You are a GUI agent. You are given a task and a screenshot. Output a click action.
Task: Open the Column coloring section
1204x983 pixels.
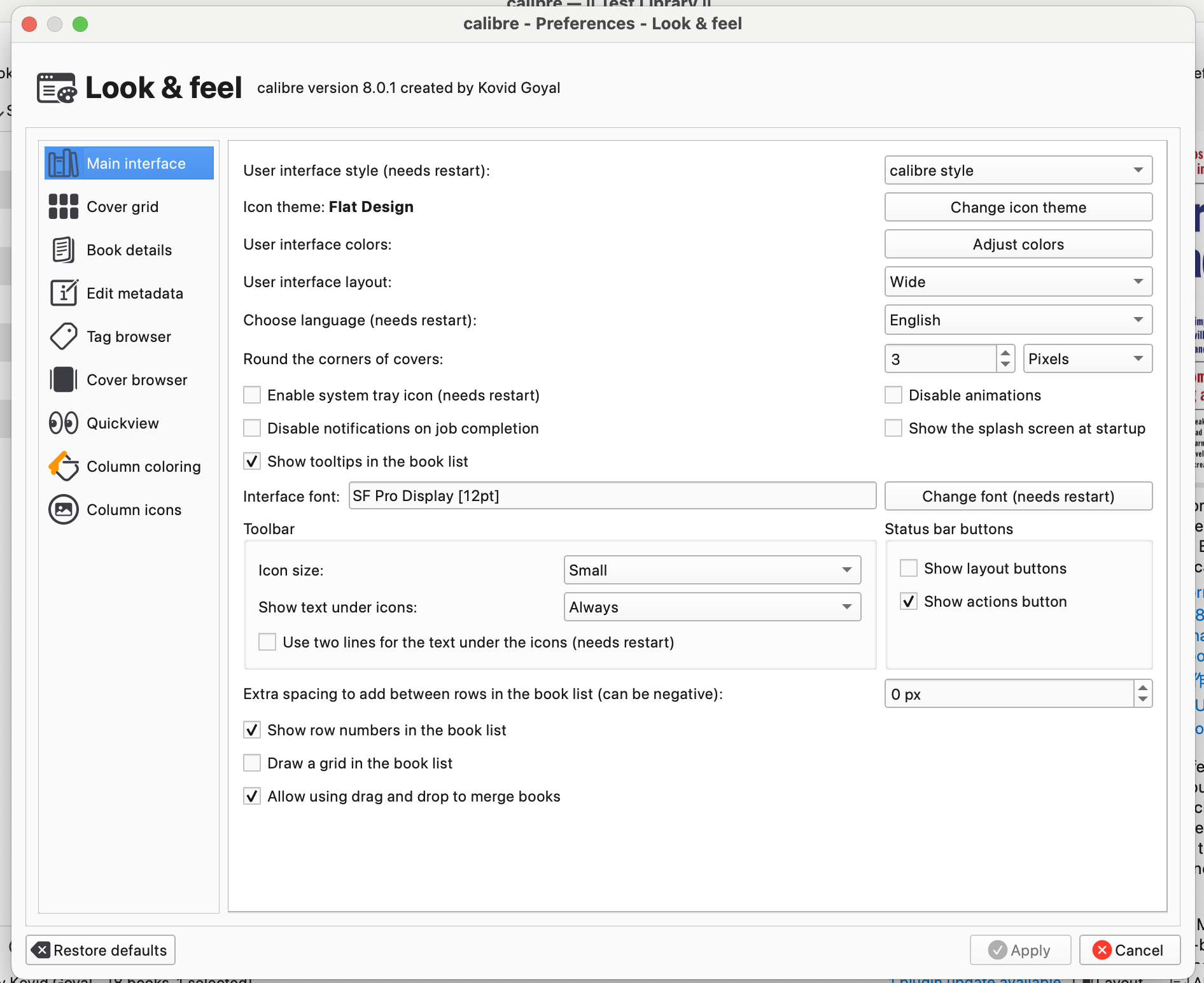pos(129,467)
